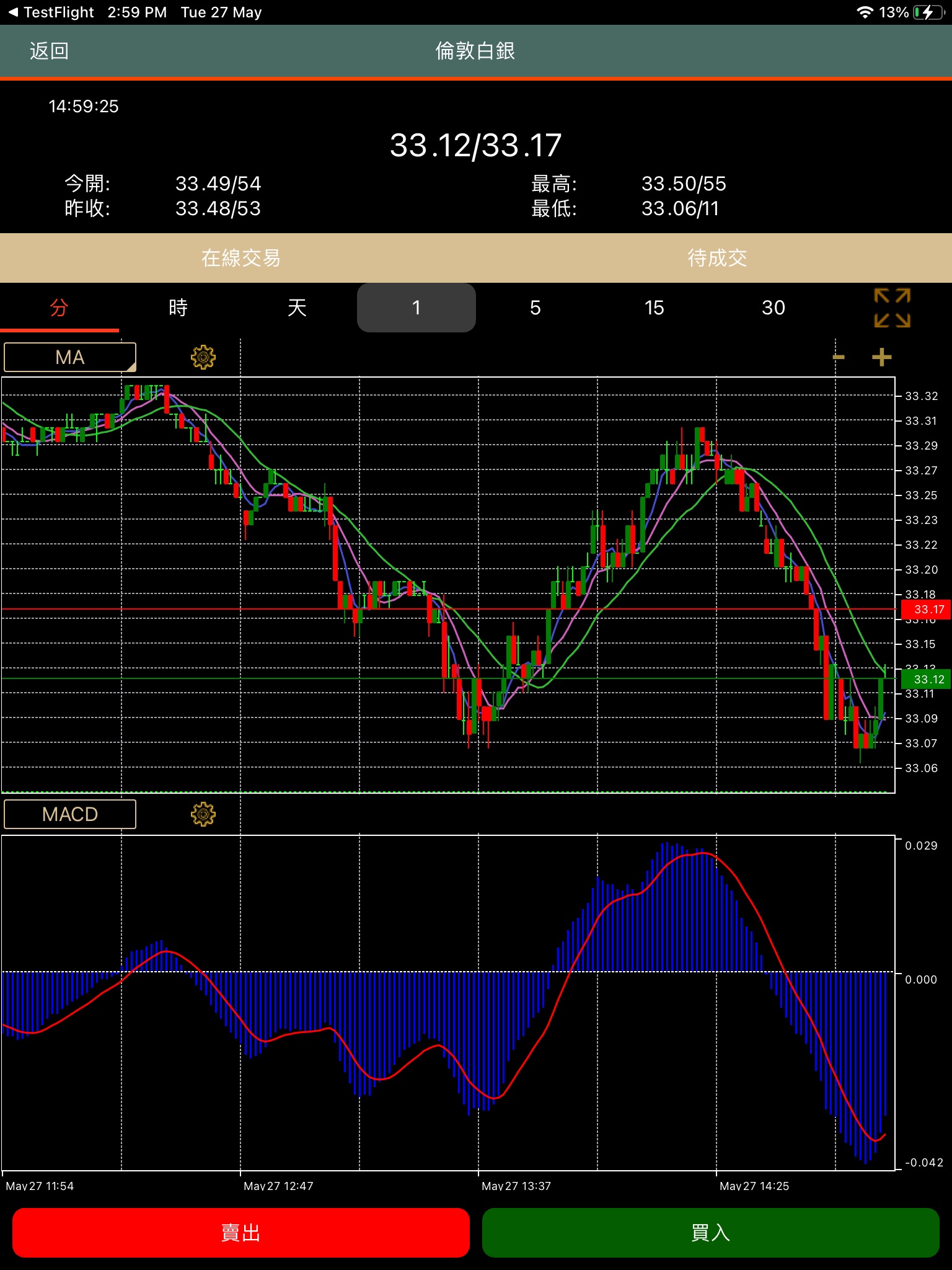This screenshot has width=952, height=1270.
Task: Open the 待成交 pending orders section
Action: click(x=716, y=258)
